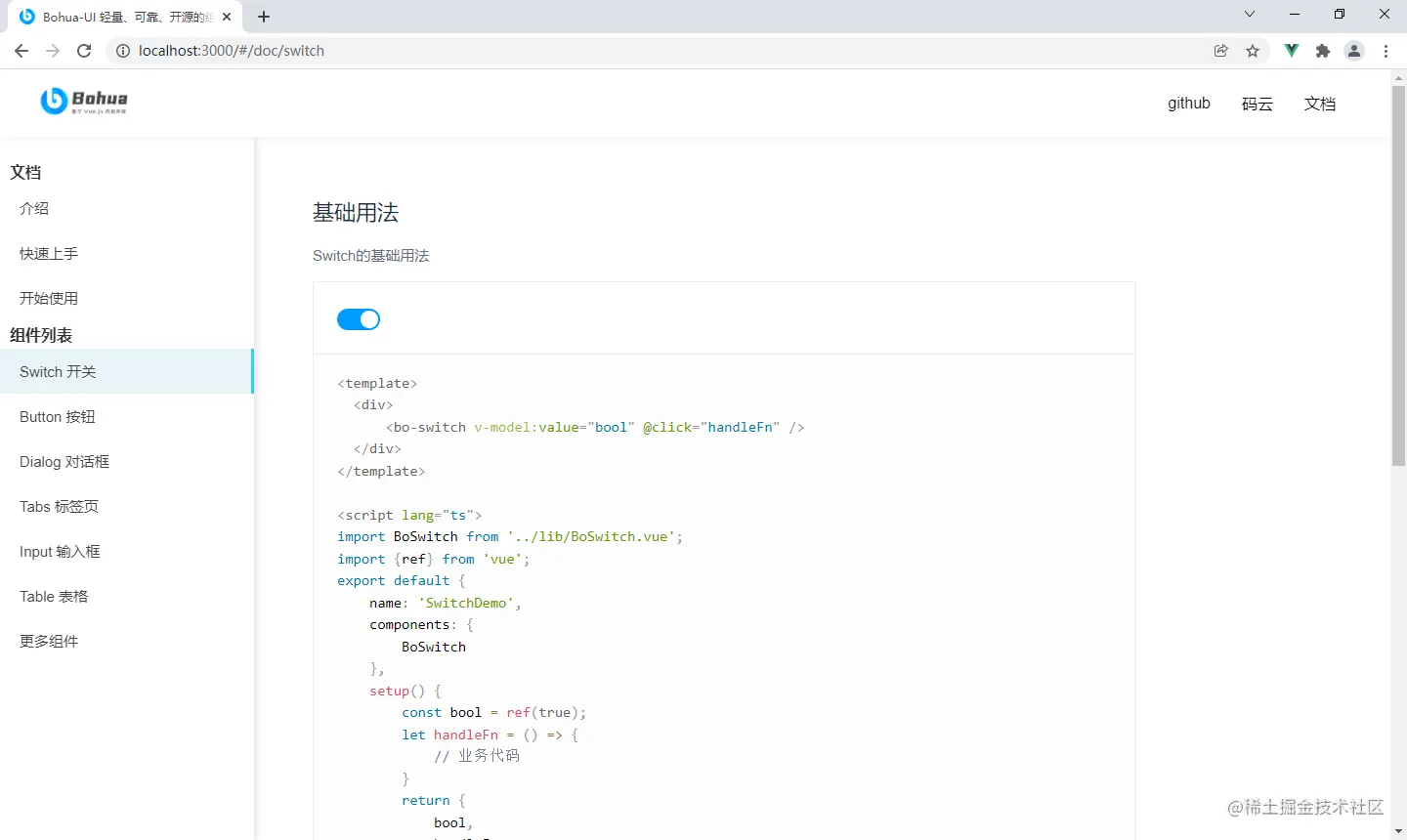Open a new browser tab
The height and width of the screenshot is (840, 1407).
(x=264, y=17)
